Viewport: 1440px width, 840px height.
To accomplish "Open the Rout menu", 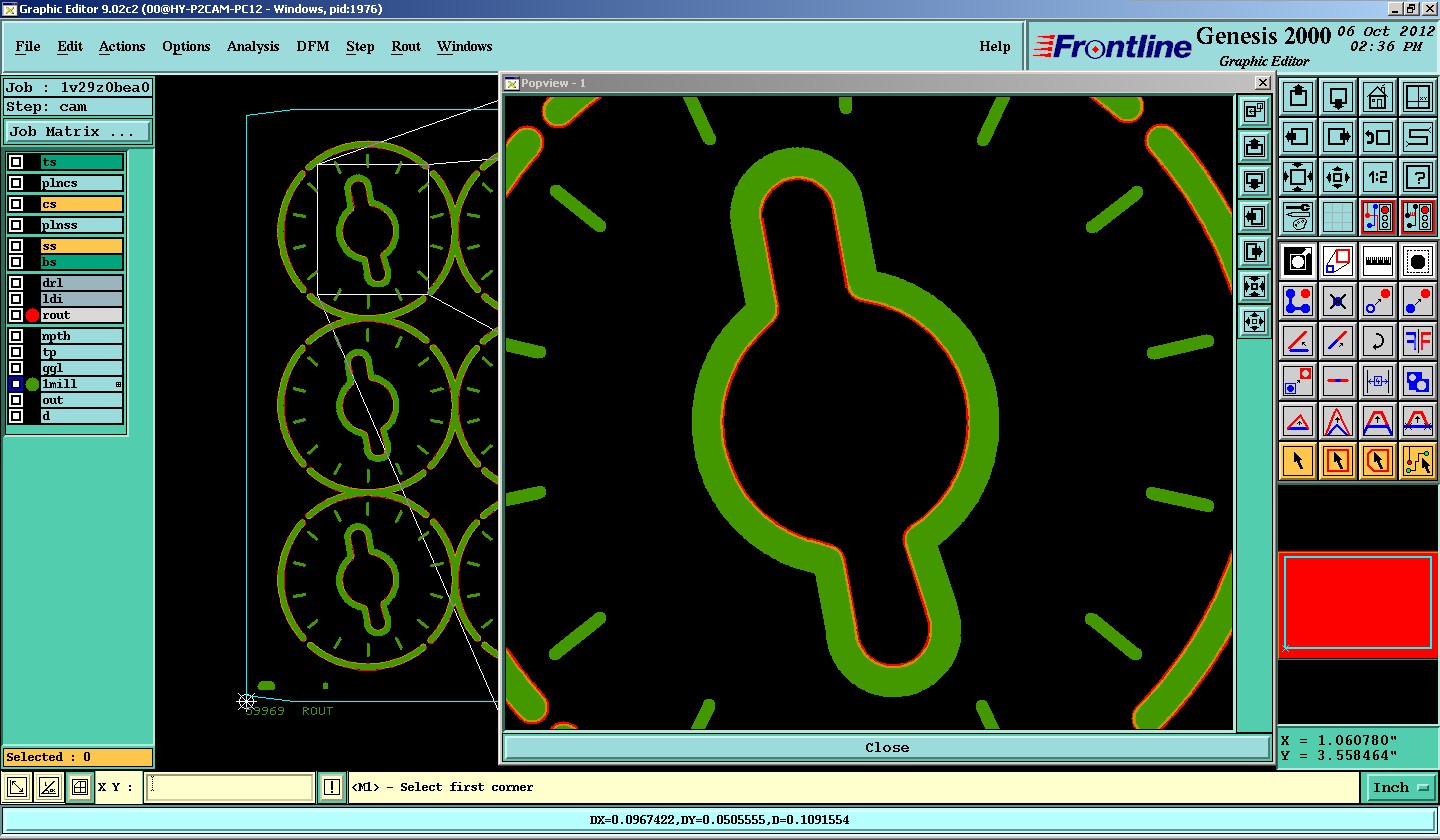I will click(406, 46).
